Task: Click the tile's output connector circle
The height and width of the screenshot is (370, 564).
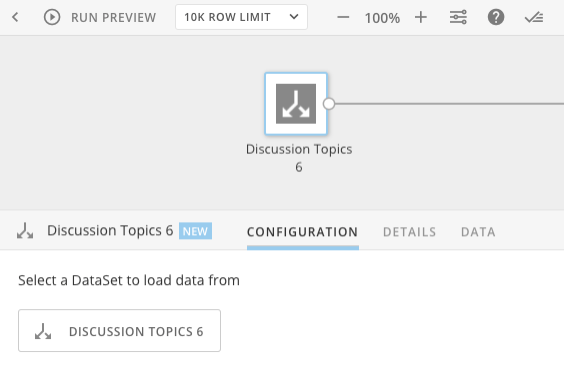Action: tap(329, 104)
